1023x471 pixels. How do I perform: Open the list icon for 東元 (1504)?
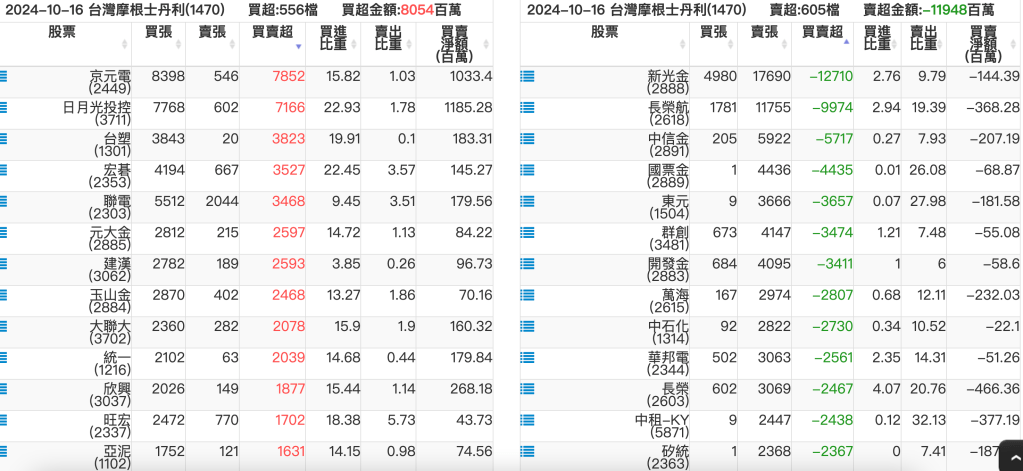point(527,201)
